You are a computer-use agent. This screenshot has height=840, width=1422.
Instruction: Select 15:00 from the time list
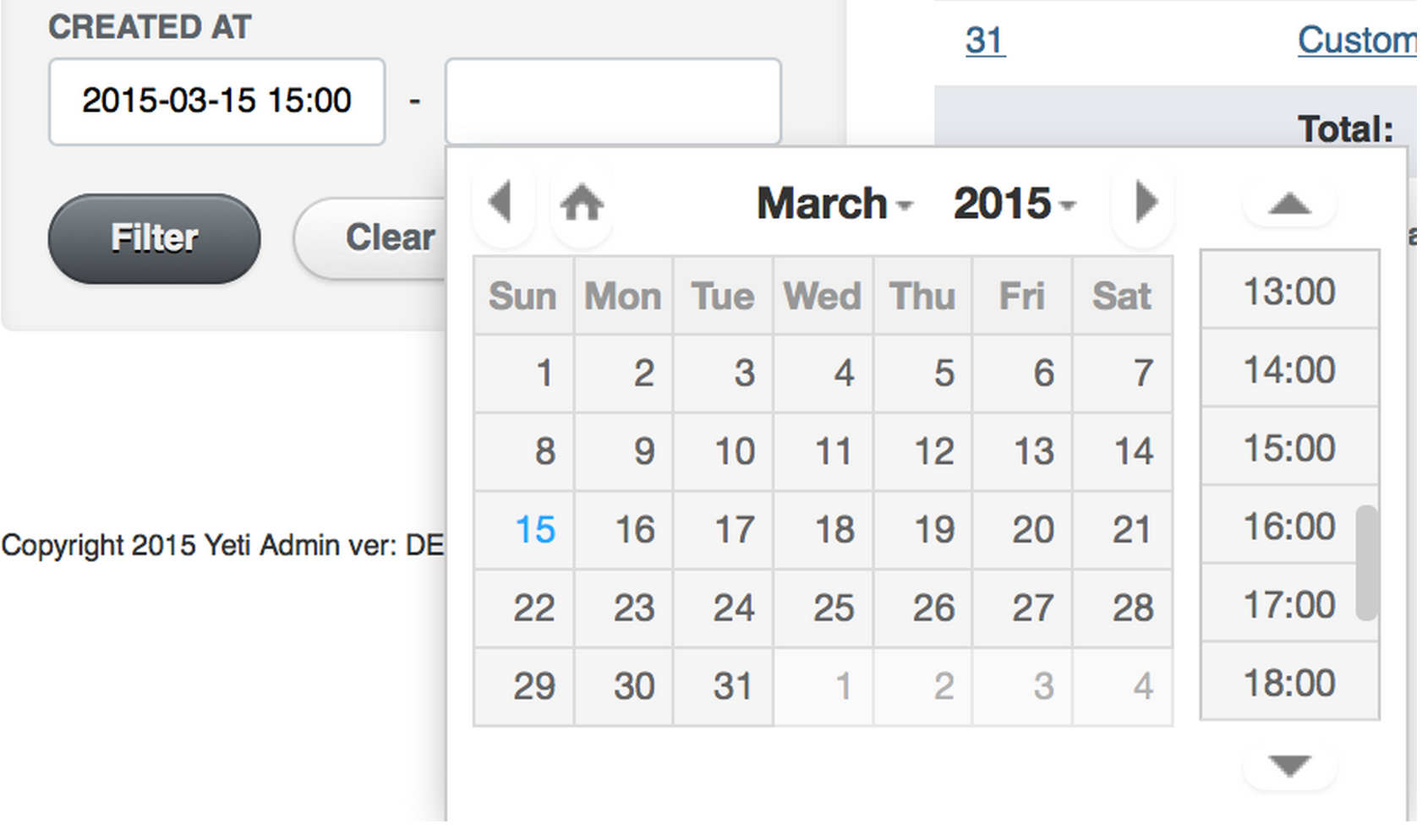coord(1287,448)
